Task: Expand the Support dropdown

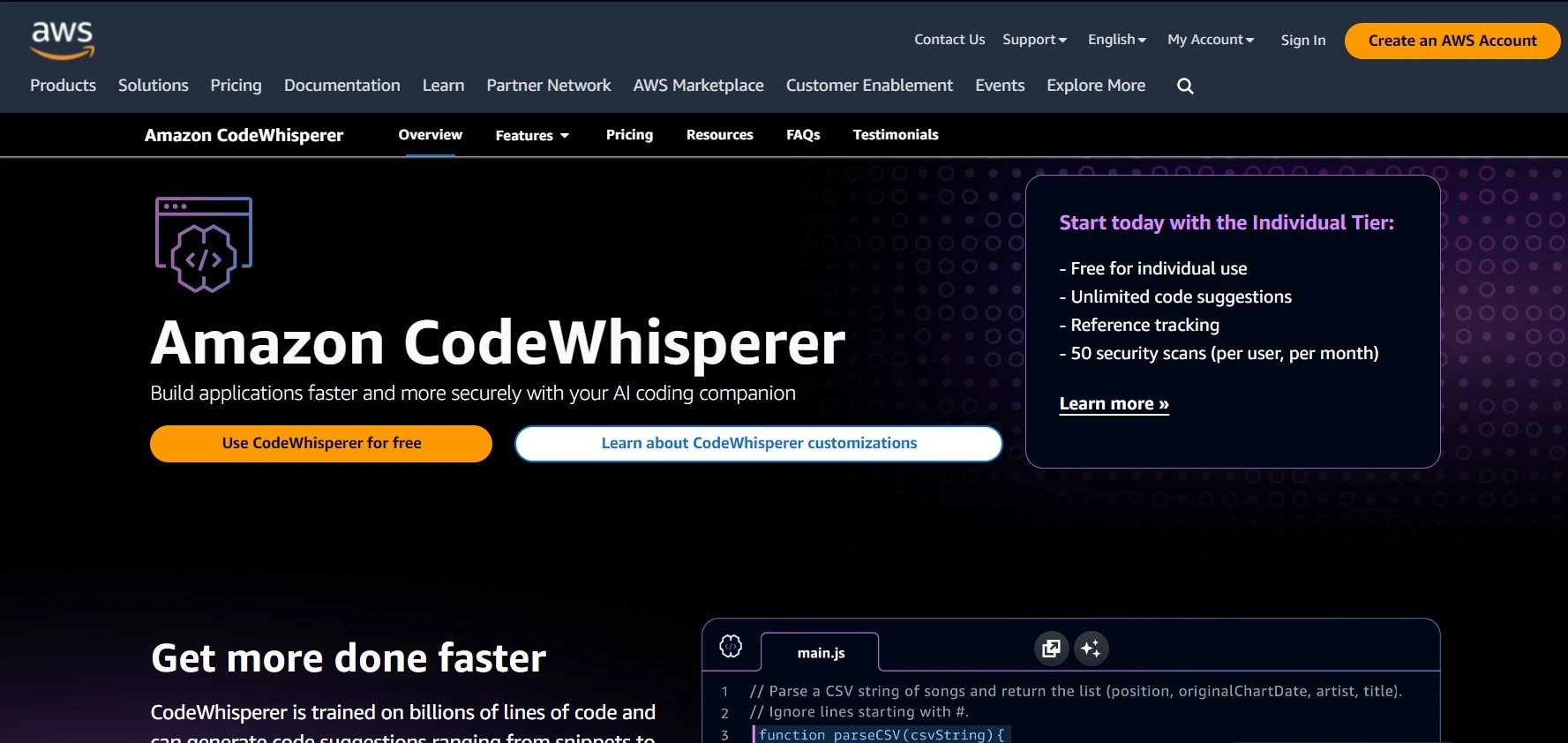Action: click(x=1034, y=40)
